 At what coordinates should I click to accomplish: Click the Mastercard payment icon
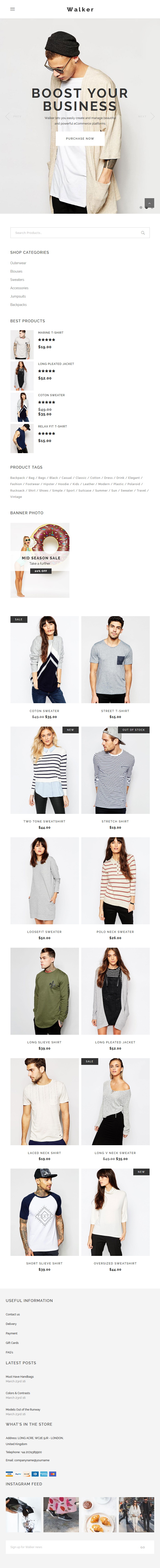52,1474
